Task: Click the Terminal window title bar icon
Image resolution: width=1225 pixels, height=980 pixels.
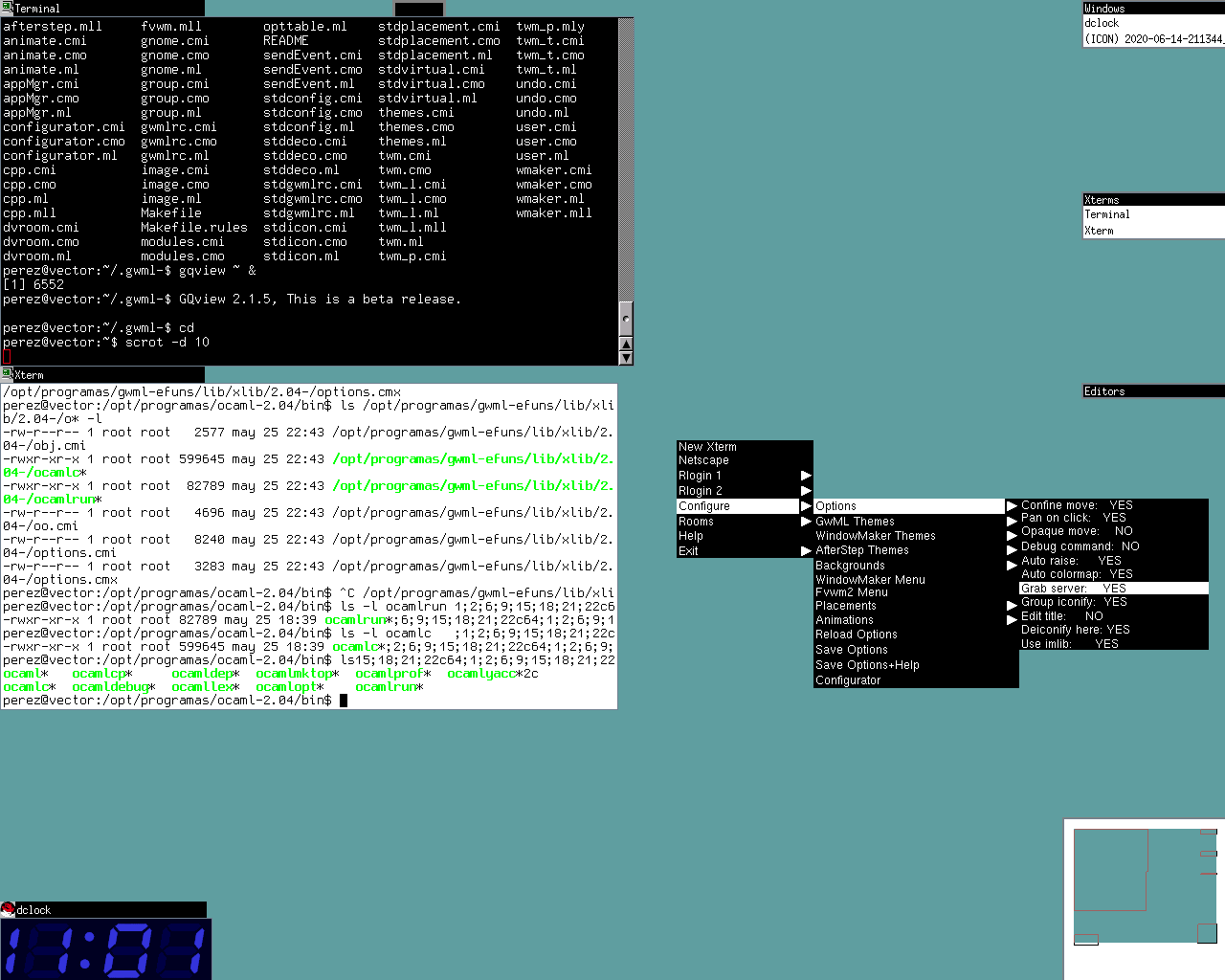Action: 8,8
